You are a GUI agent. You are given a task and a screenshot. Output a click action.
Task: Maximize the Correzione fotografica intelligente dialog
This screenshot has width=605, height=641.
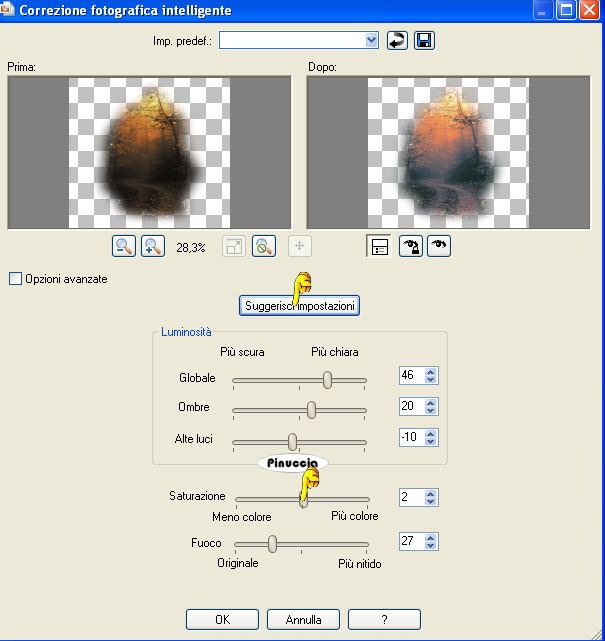click(566, 10)
